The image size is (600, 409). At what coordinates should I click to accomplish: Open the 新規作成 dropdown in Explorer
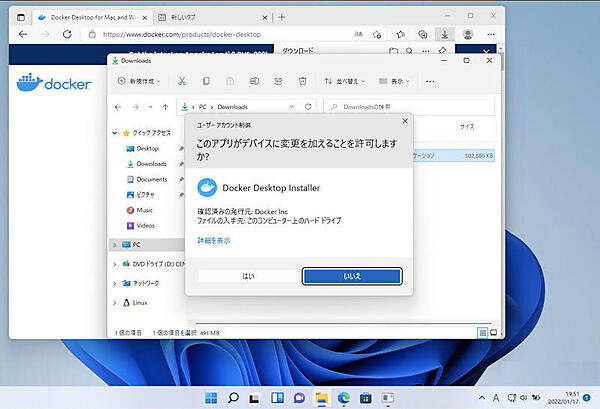click(140, 81)
